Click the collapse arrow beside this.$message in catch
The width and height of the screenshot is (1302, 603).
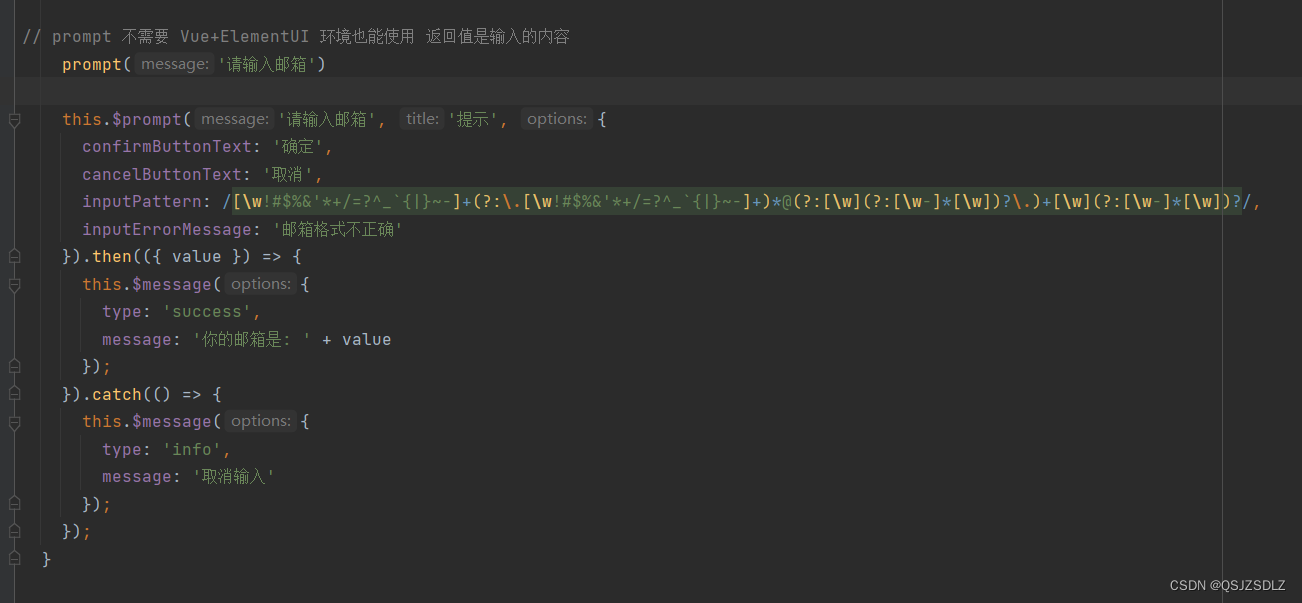click(x=14, y=421)
